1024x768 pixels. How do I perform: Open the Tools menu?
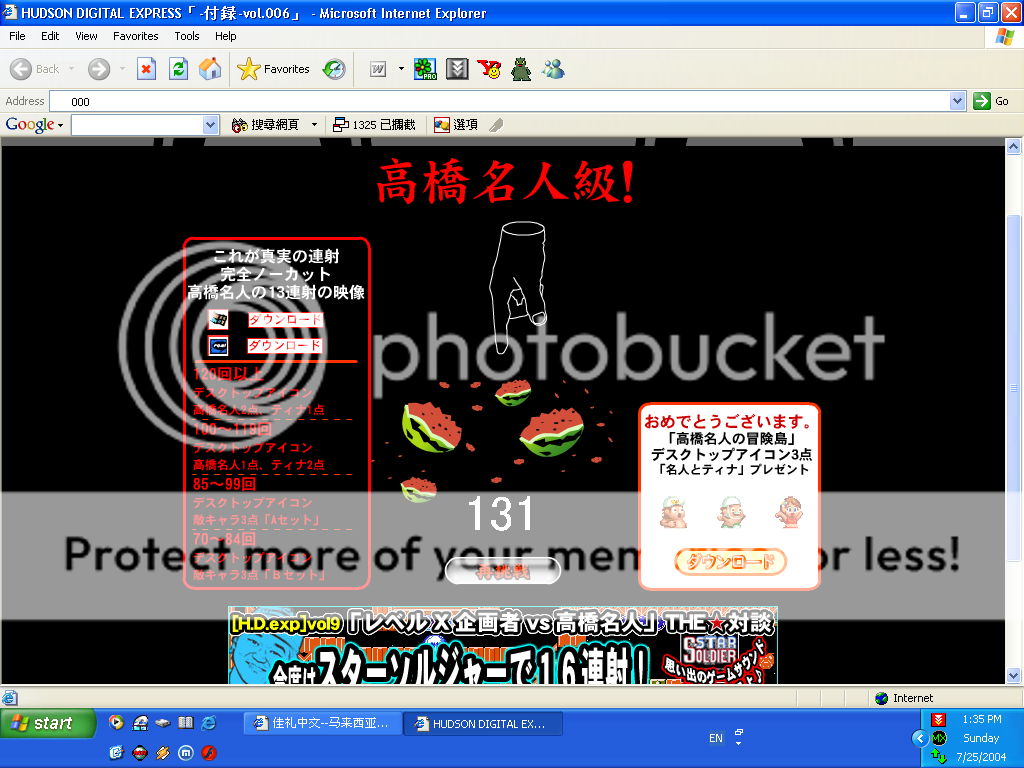pos(187,36)
